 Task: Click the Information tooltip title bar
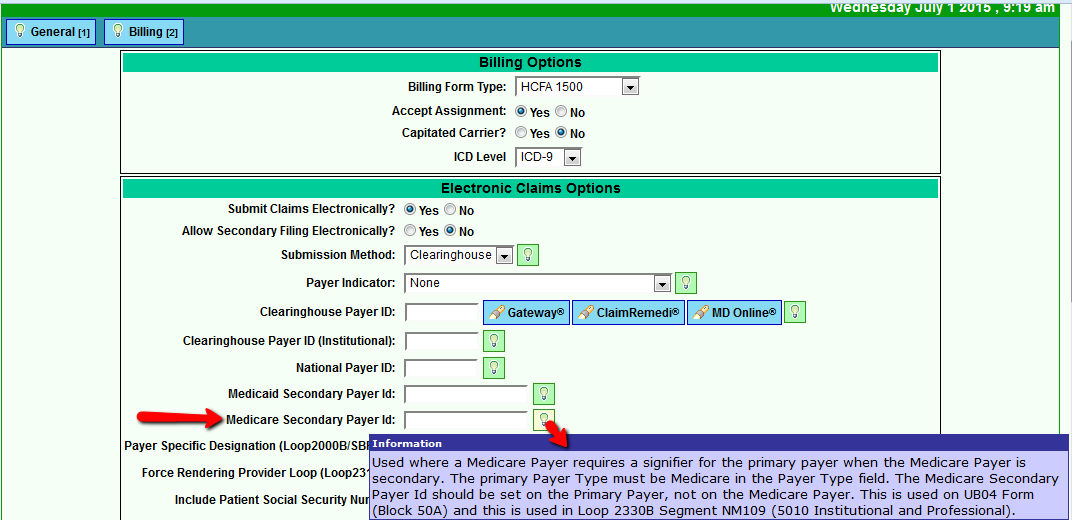tap(719, 443)
